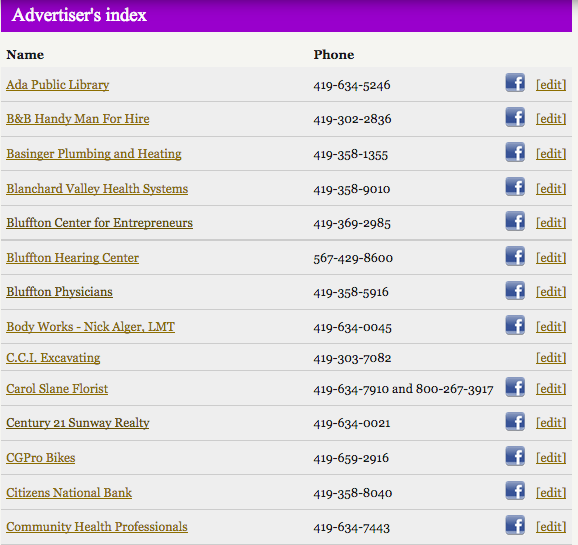Open Facebook icon for Bluffton Physicians
The height and width of the screenshot is (545, 578).
(515, 291)
